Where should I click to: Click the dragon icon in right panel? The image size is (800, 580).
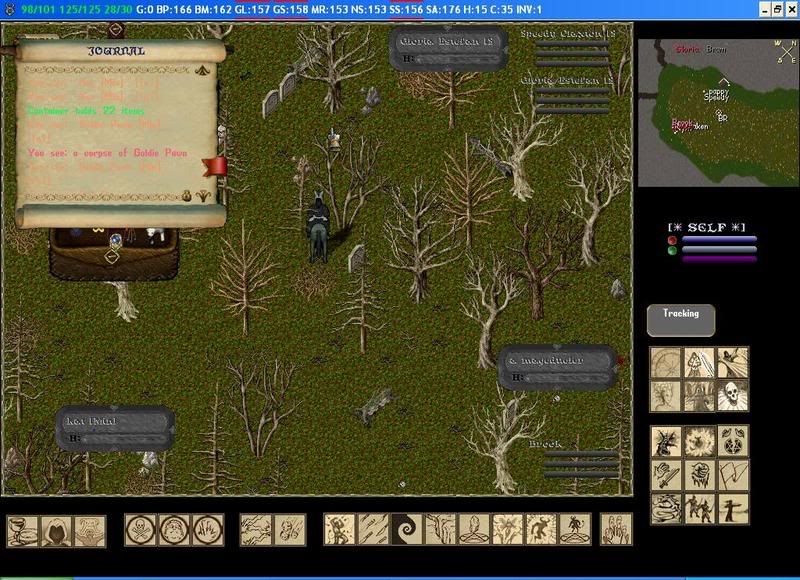(666, 441)
